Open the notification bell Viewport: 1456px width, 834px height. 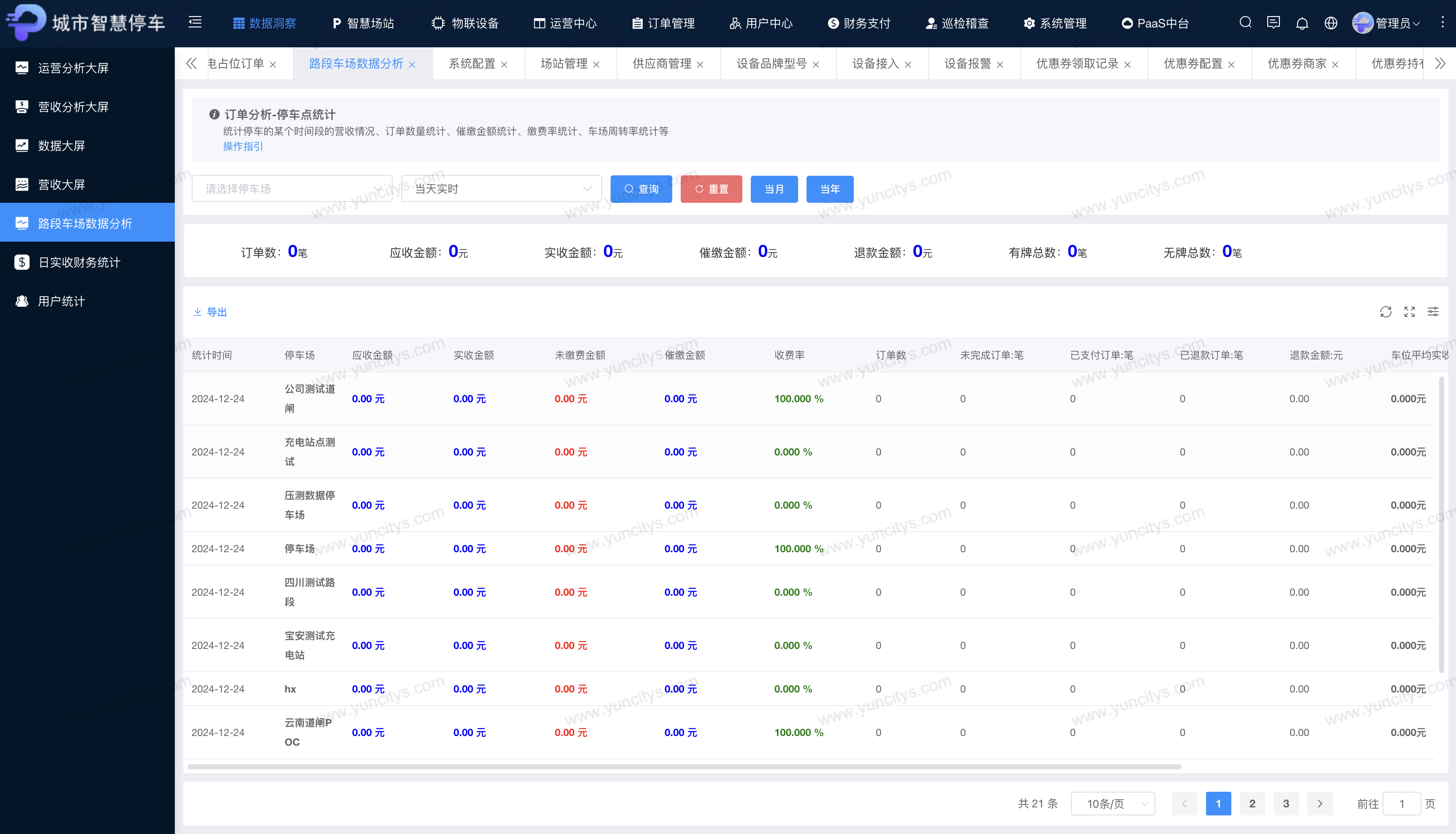[x=1302, y=23]
